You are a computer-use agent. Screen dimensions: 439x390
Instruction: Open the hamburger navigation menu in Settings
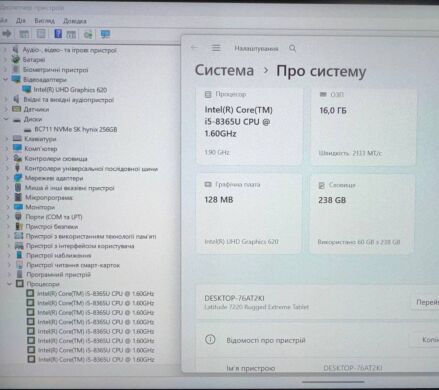tap(216, 48)
